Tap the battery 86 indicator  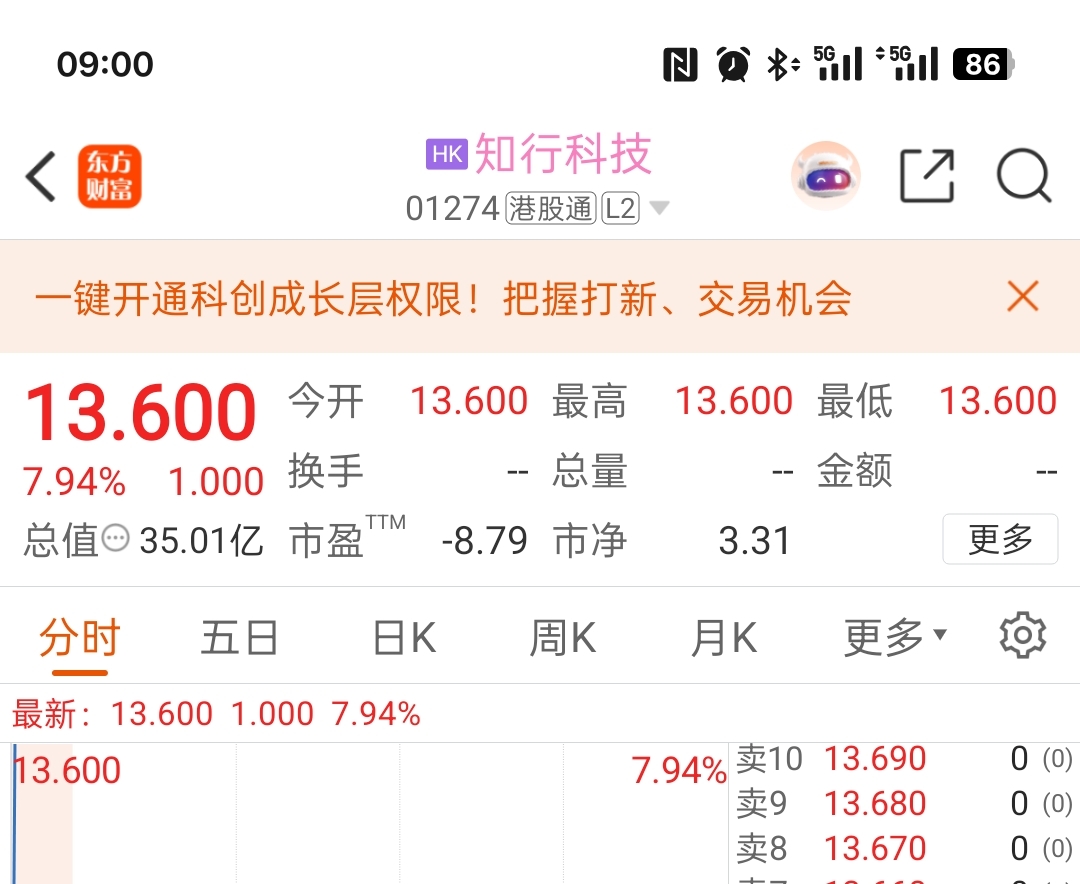(983, 65)
